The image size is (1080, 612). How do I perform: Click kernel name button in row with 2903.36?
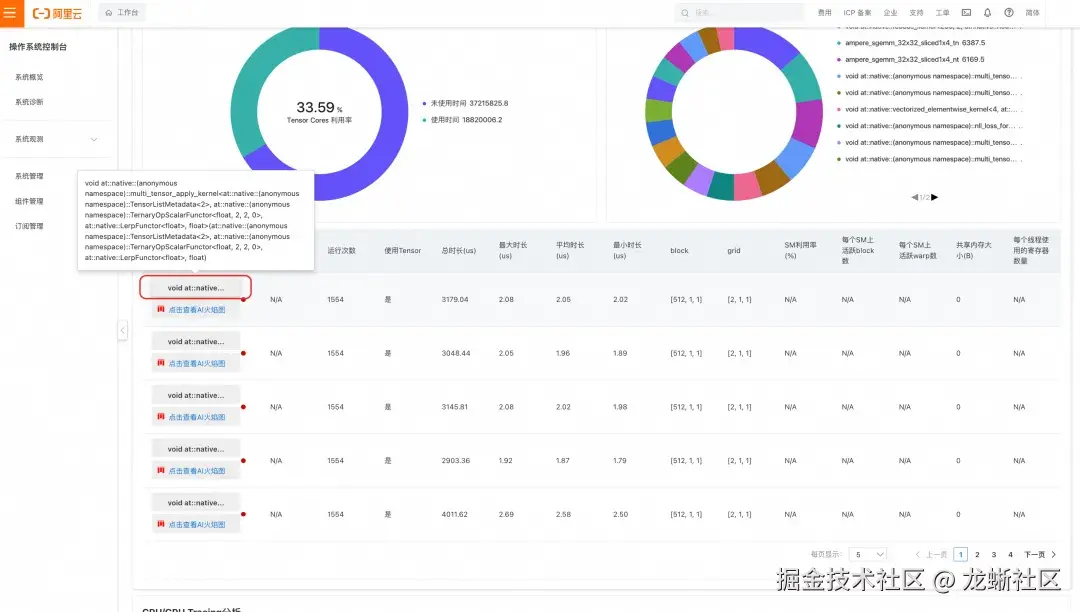point(196,449)
